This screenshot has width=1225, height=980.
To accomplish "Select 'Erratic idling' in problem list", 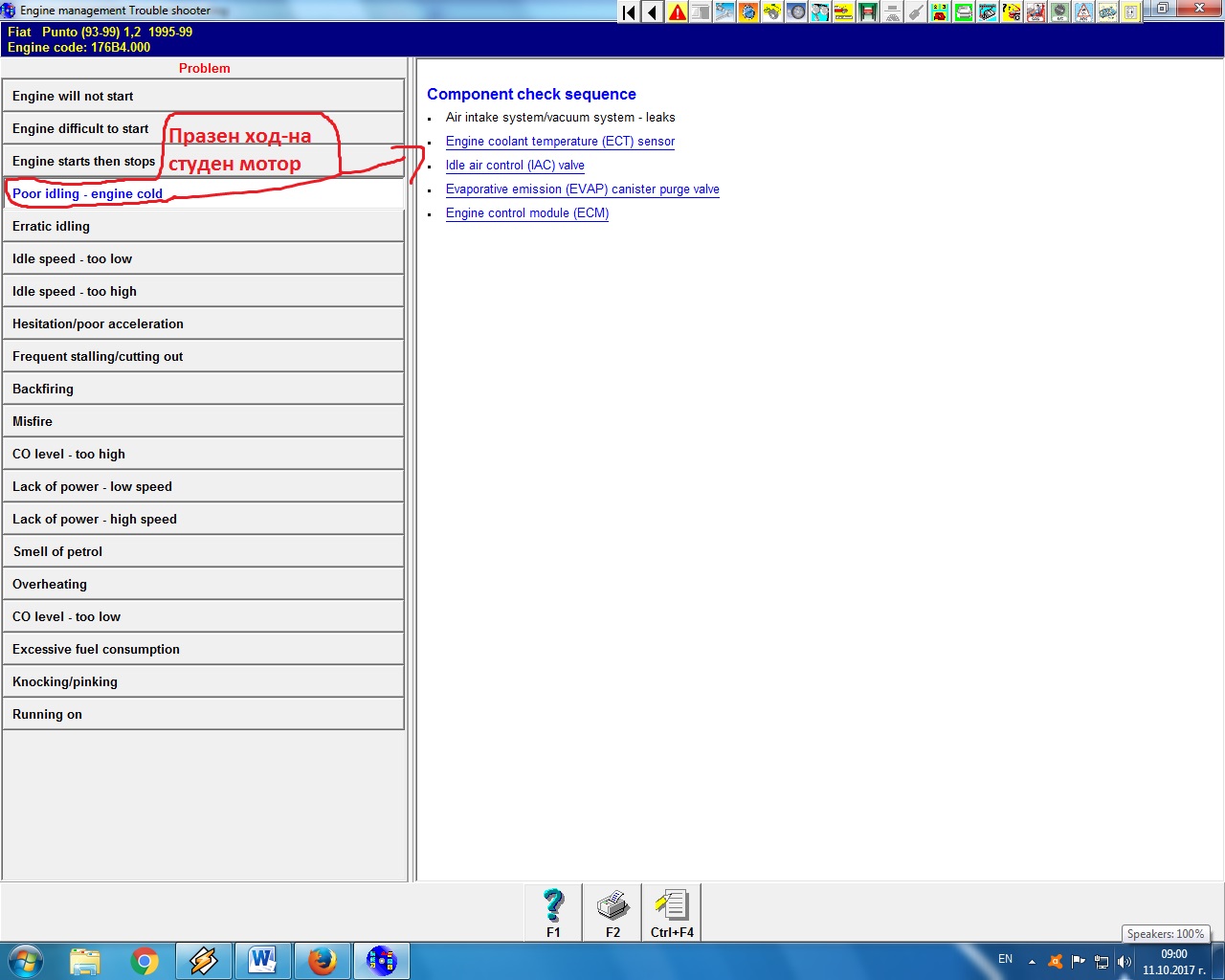I will pos(203,226).
